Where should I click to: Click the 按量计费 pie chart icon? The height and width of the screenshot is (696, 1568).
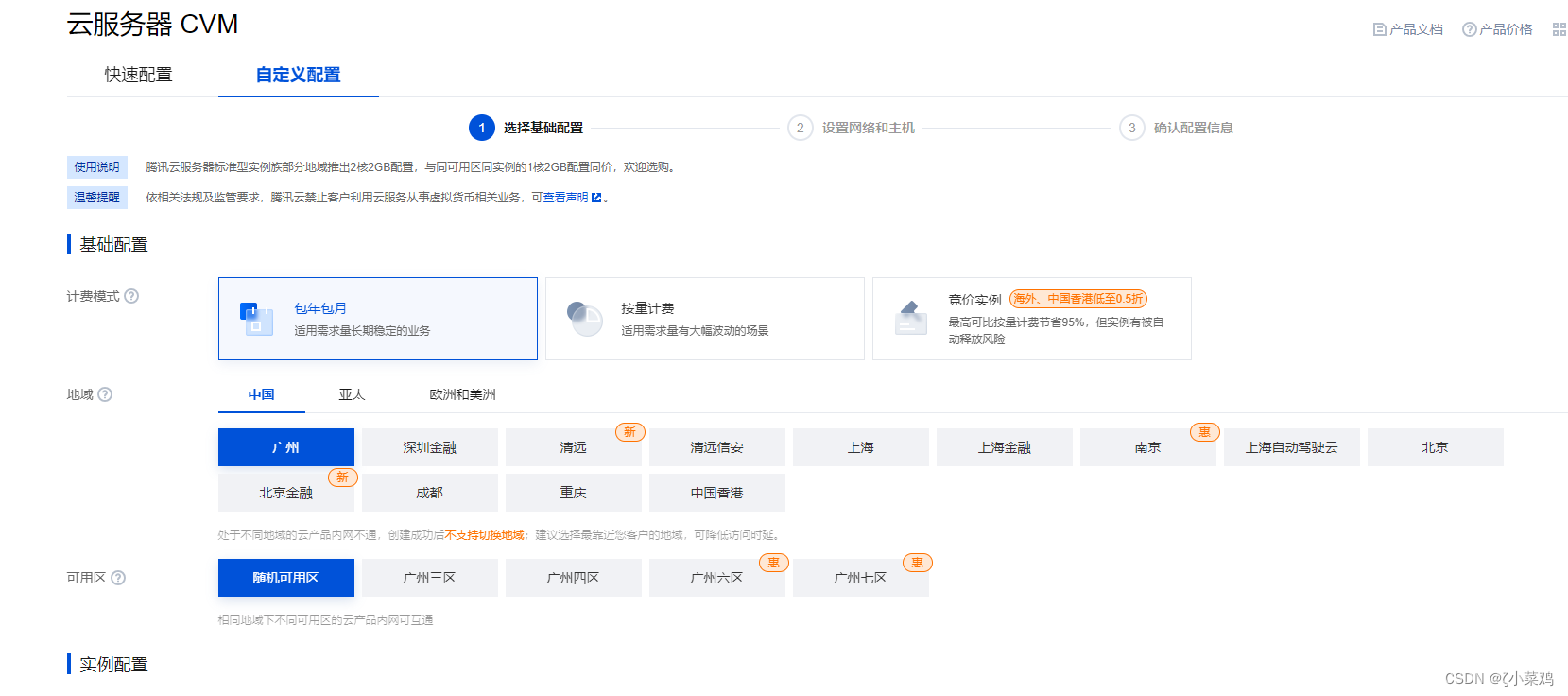point(584,319)
